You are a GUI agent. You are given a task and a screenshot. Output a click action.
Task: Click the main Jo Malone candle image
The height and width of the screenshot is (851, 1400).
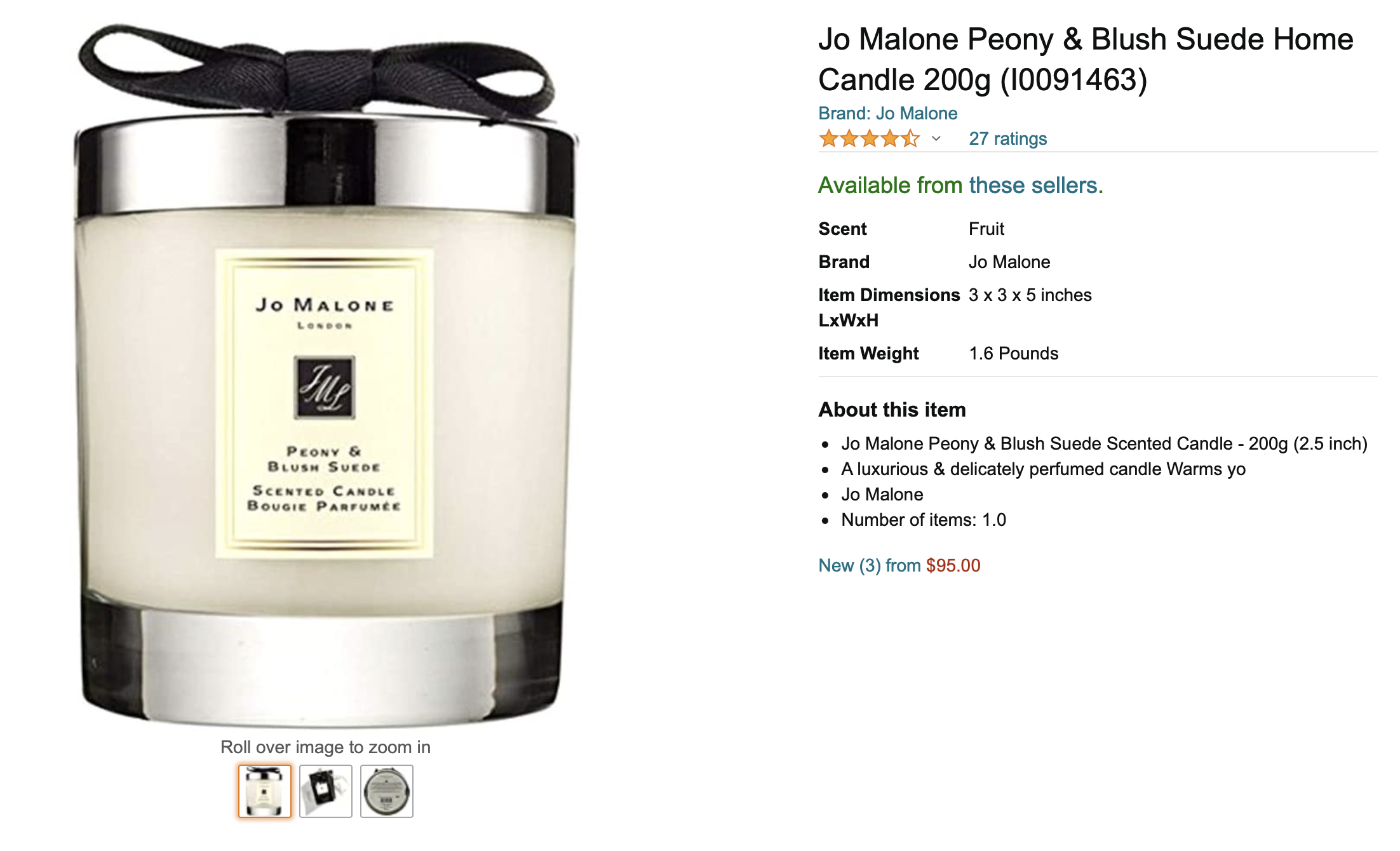(x=326, y=375)
